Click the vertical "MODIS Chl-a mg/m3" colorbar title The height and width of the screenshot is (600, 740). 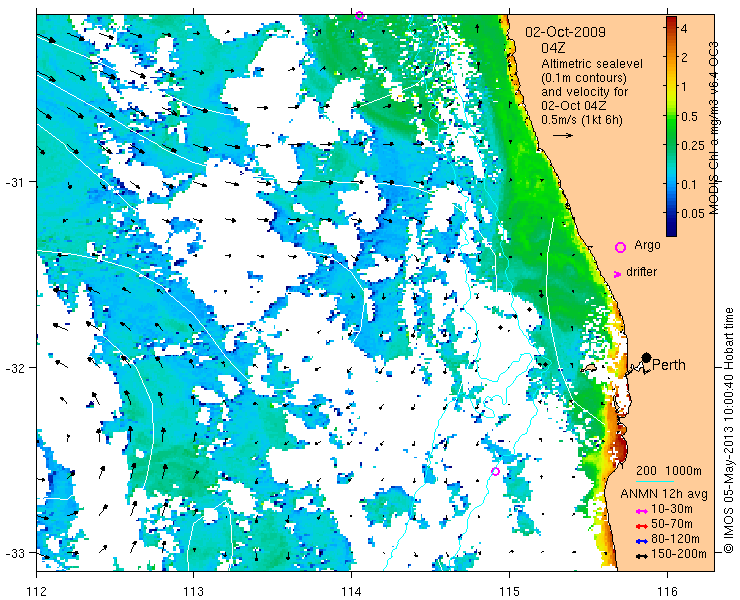point(715,128)
